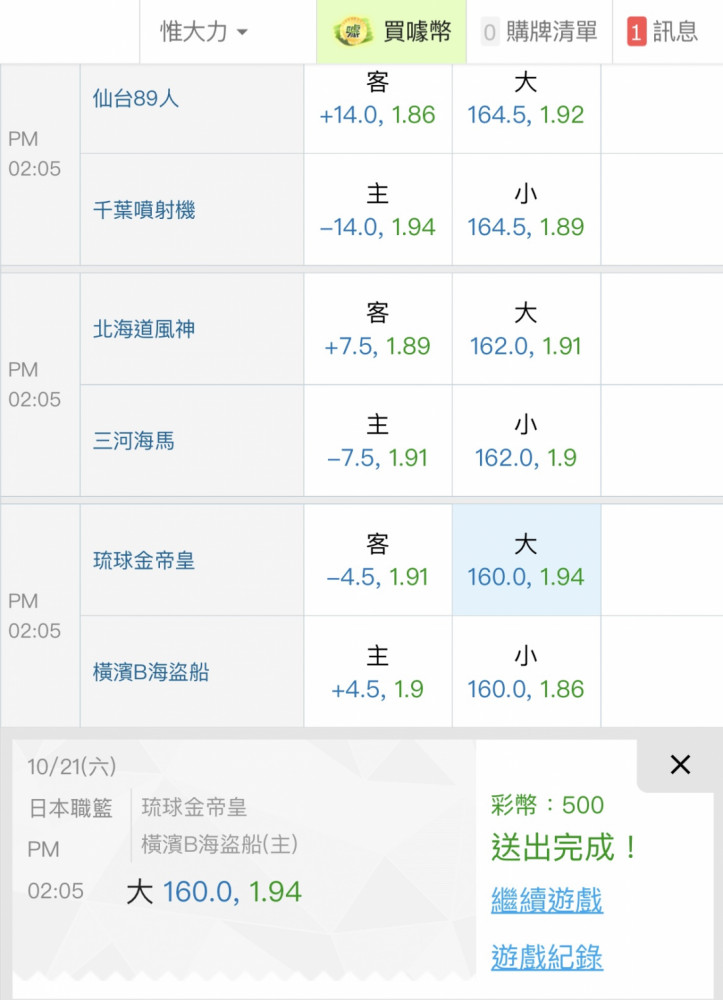Viewport: 723px width, 1000px height.
Task: Pick under 164.5 at 1.89
Action: 525,211
